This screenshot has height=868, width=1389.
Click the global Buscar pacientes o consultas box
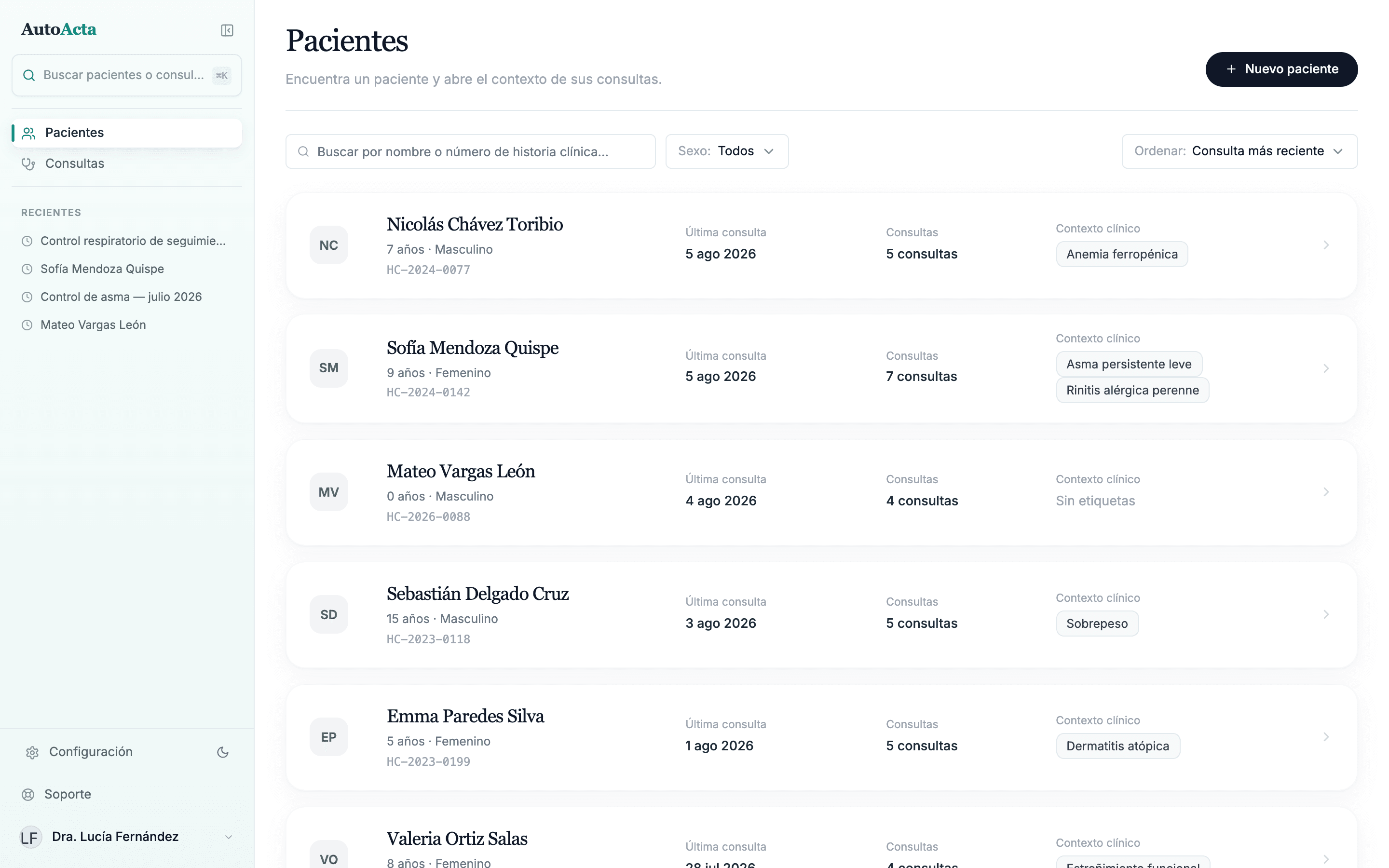coord(127,75)
